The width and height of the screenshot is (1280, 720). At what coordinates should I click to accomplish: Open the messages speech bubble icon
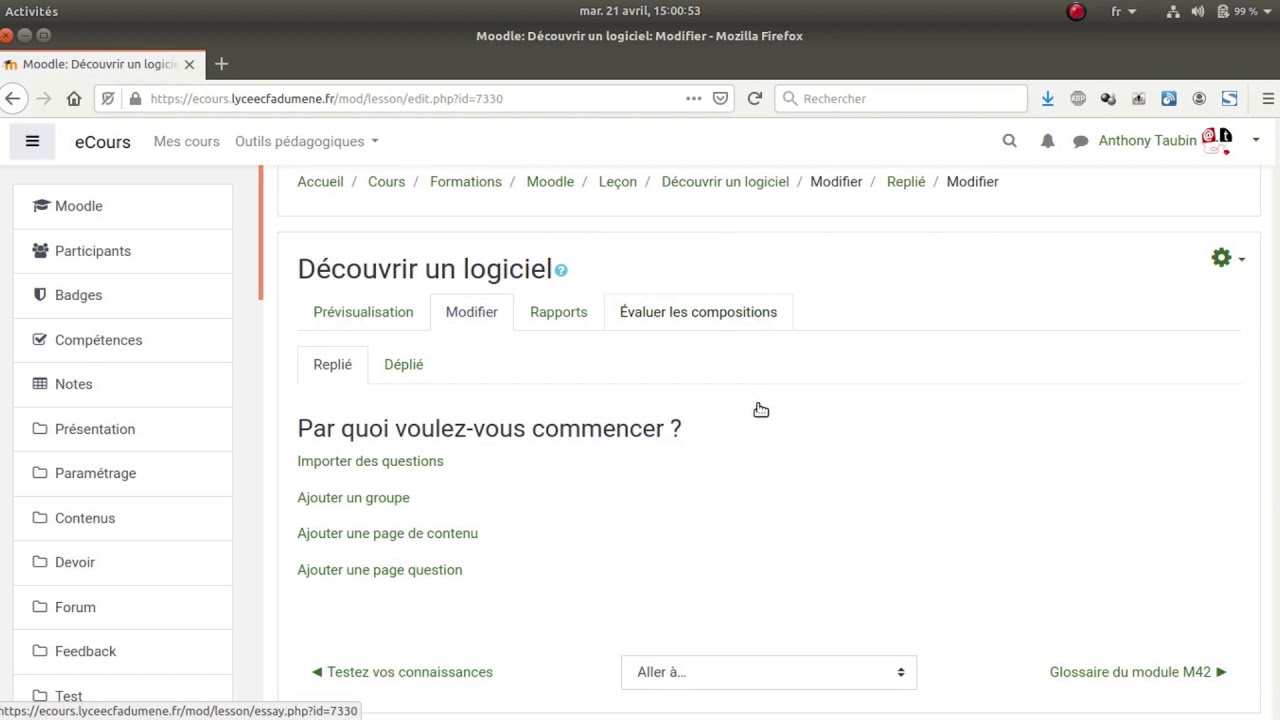tap(1080, 141)
